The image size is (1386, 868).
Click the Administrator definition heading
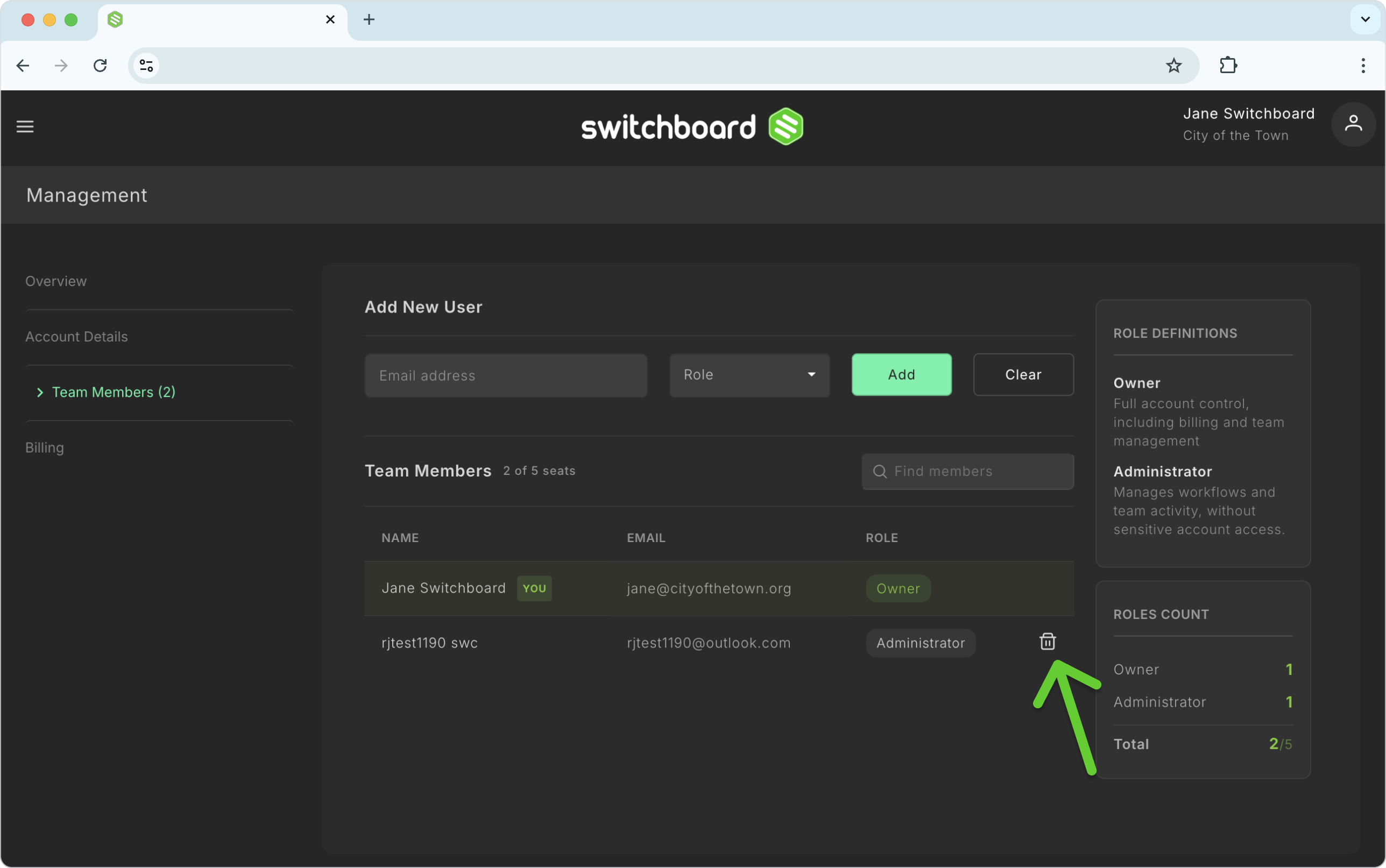click(1163, 471)
